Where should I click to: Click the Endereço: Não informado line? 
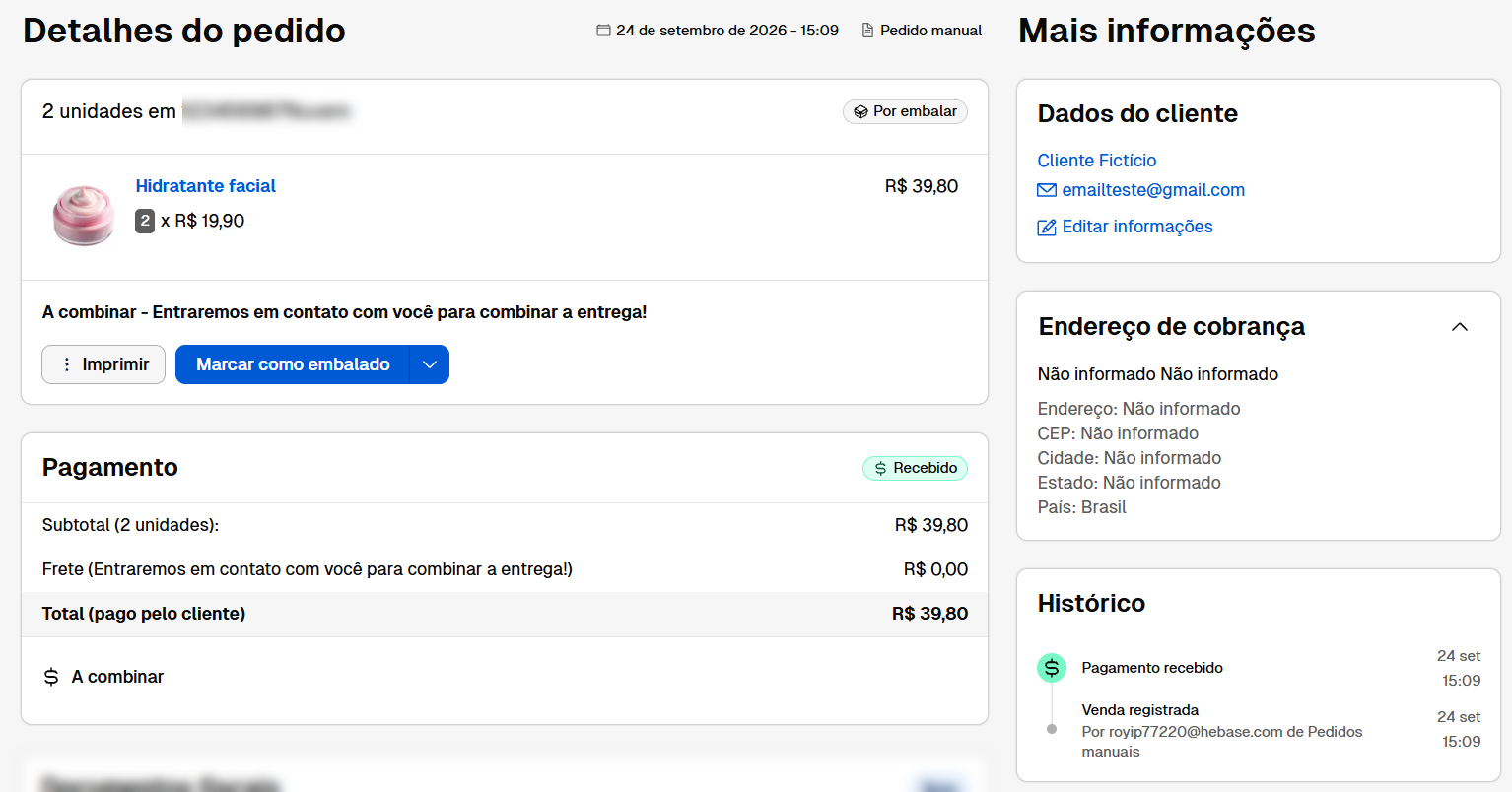click(x=1139, y=409)
